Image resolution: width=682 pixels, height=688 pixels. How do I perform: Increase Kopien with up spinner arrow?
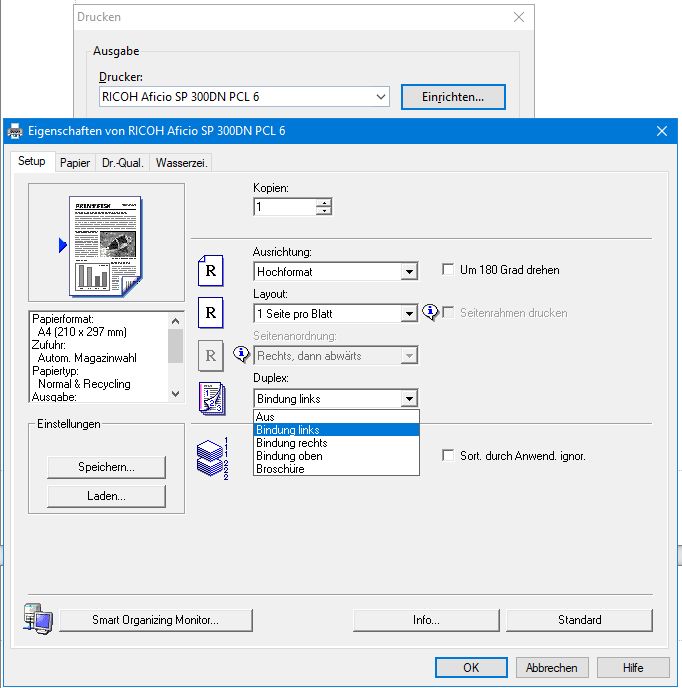(x=324, y=202)
